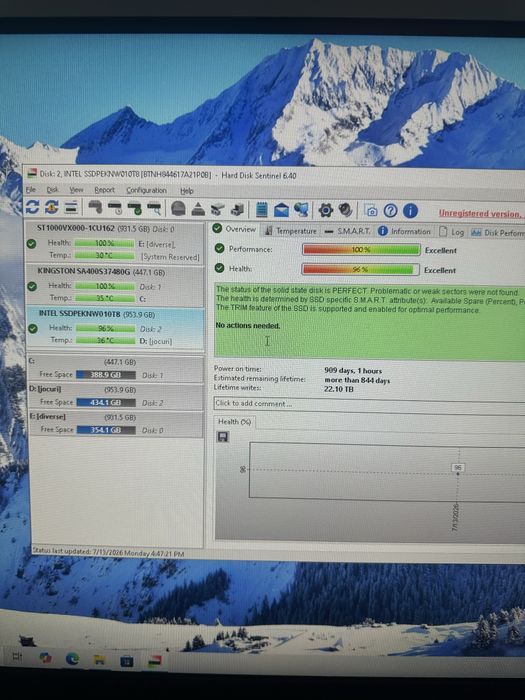Click the gray disk-arm toolbar icon
The width and height of the screenshot is (525, 700).
(x=95, y=208)
